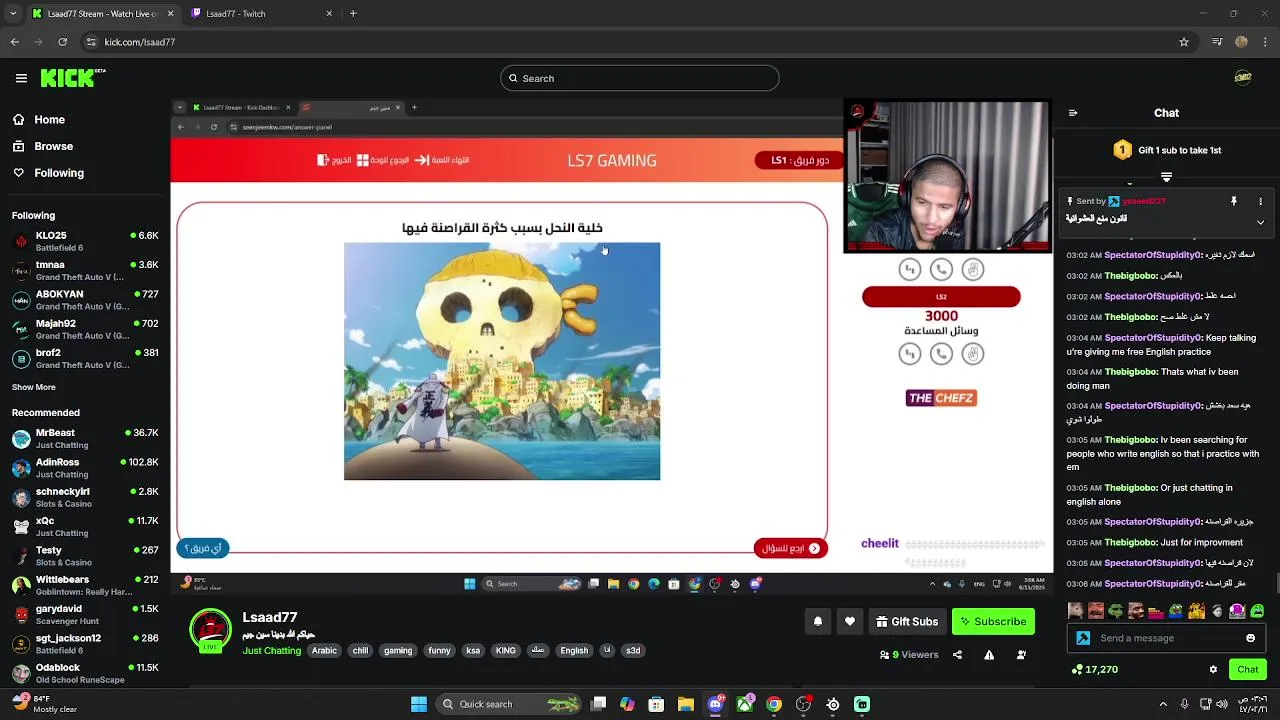Select the Arabic stream tag
1280x720 pixels.
pyautogui.click(x=324, y=651)
